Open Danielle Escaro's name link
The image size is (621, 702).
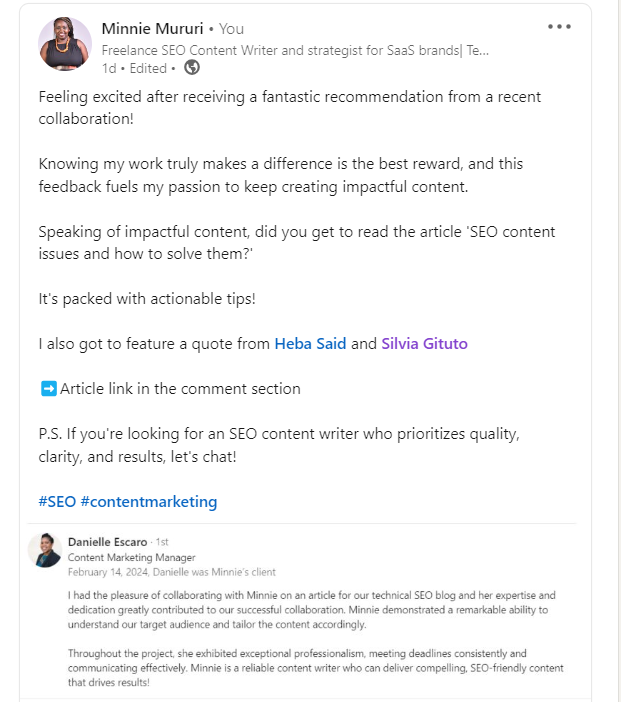pos(107,542)
